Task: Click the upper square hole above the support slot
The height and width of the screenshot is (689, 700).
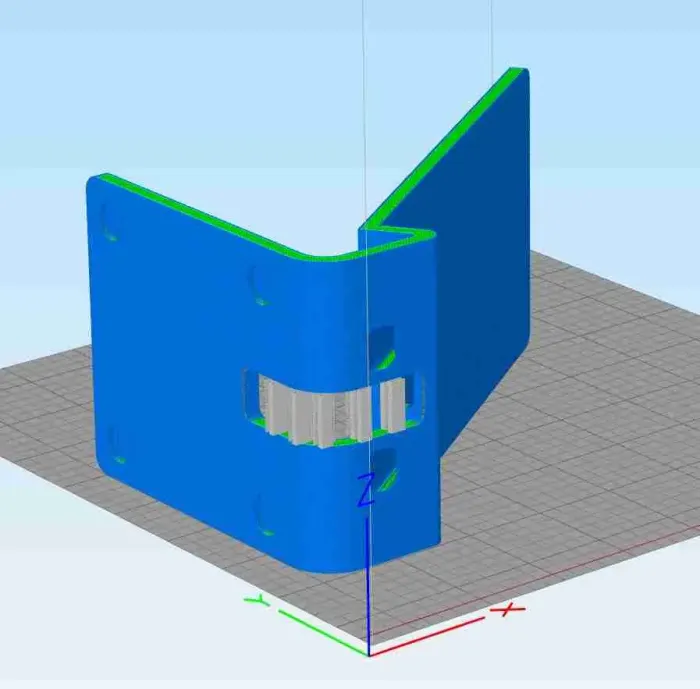Action: (383, 346)
